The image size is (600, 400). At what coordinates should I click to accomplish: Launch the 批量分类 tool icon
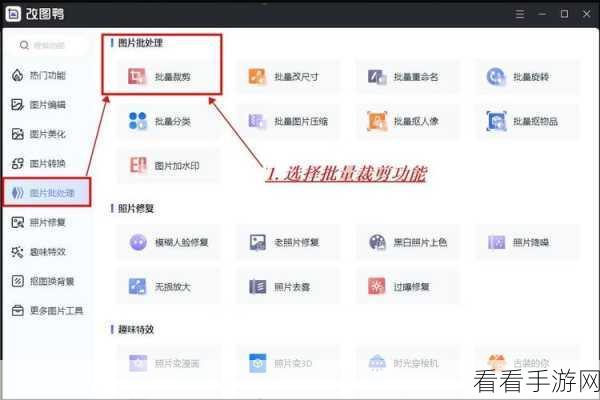[137, 121]
